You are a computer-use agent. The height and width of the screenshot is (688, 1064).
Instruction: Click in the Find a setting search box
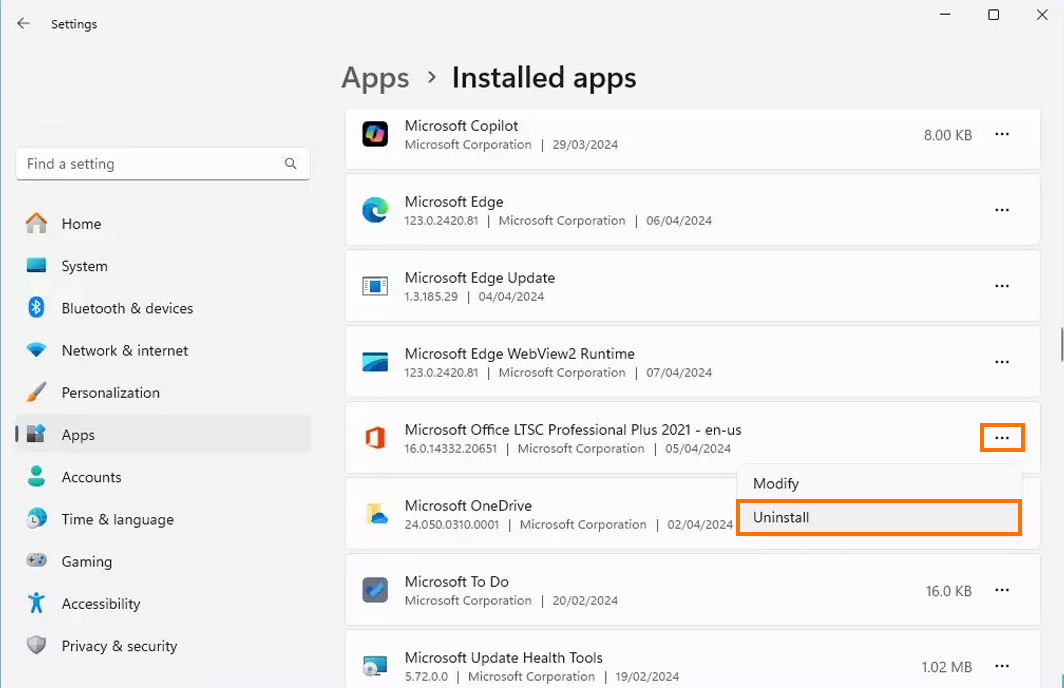click(x=163, y=164)
